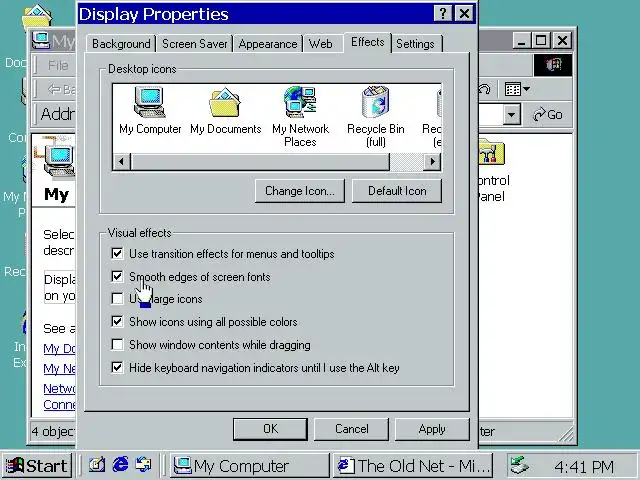This screenshot has height=480, width=640.
Task: Click the desktop icons scrollbar right arrow
Action: tap(432, 162)
